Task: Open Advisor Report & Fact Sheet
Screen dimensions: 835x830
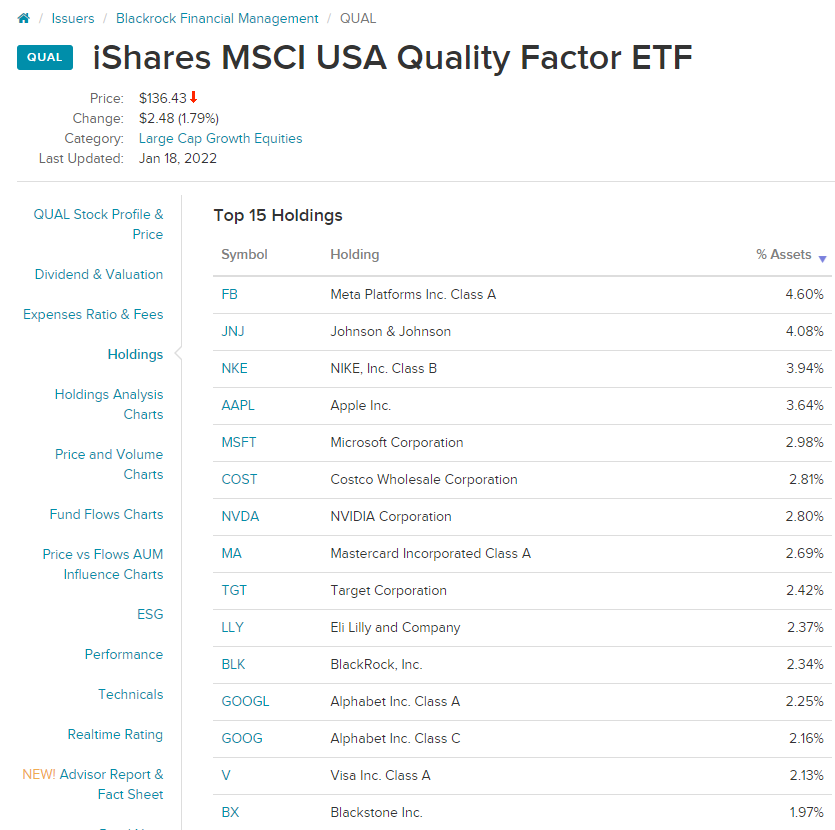Action: point(111,784)
